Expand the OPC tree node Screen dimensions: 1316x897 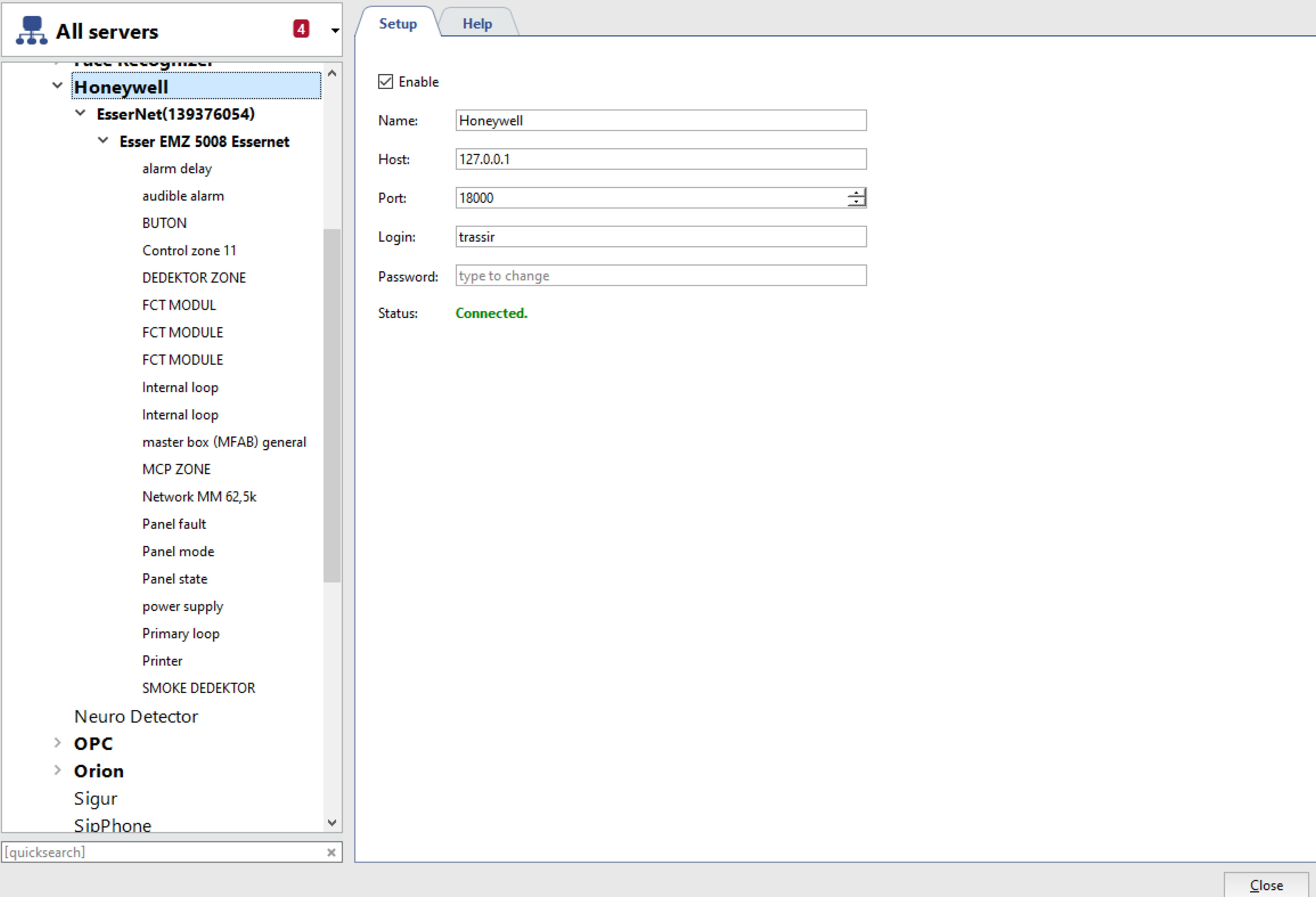(57, 742)
